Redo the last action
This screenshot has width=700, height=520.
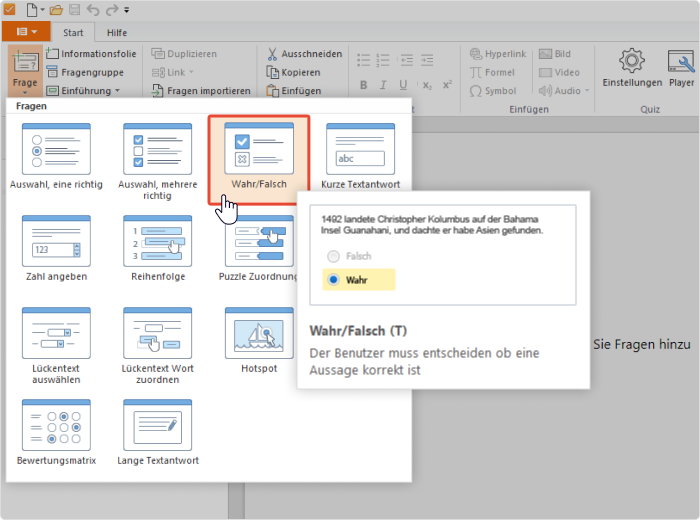point(112,9)
